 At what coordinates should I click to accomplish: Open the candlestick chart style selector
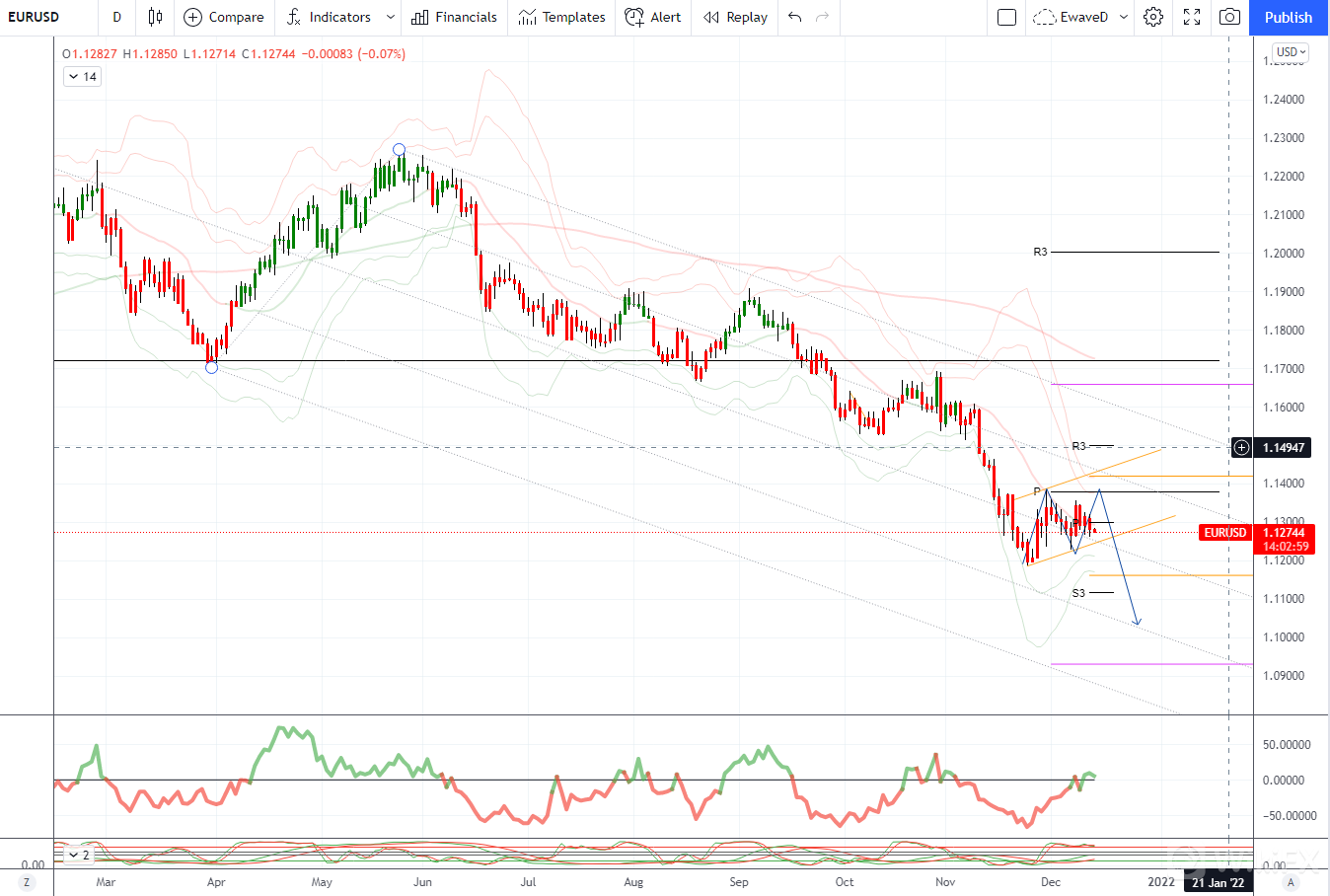[155, 17]
